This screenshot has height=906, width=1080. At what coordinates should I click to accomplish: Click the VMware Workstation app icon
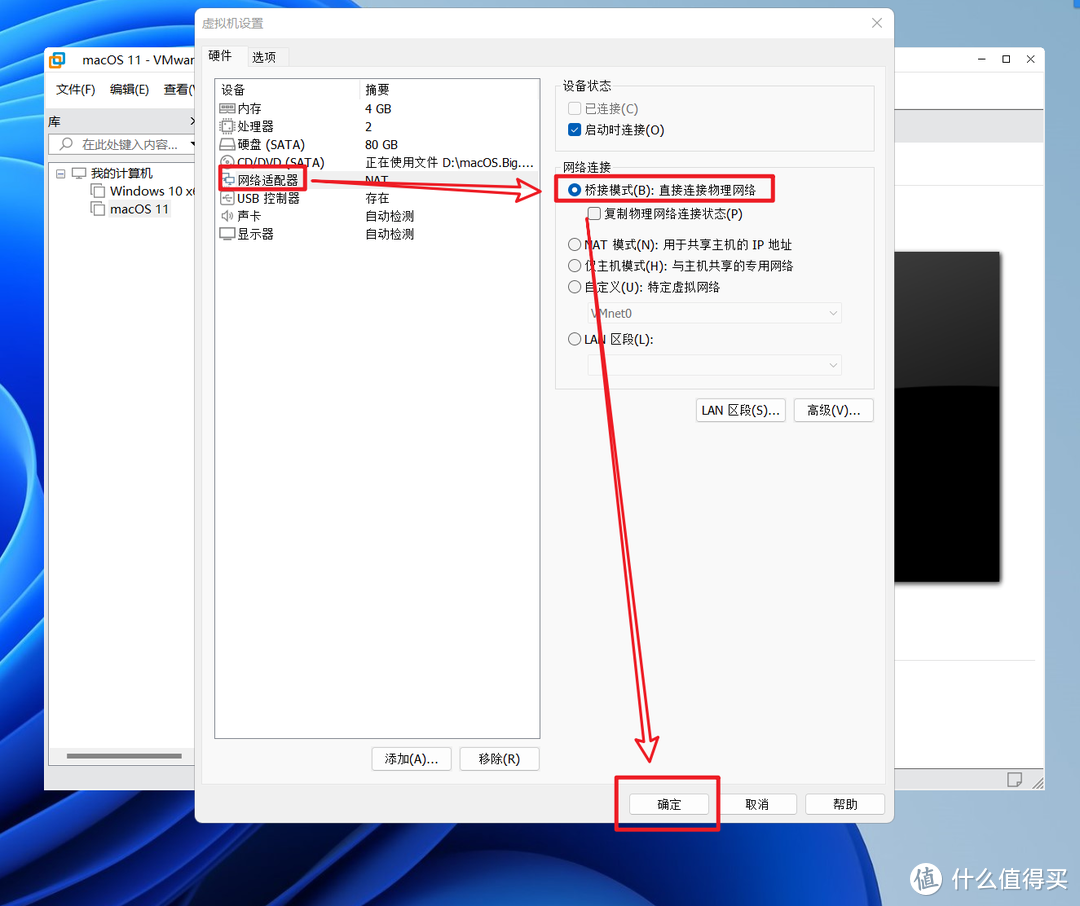(x=57, y=61)
